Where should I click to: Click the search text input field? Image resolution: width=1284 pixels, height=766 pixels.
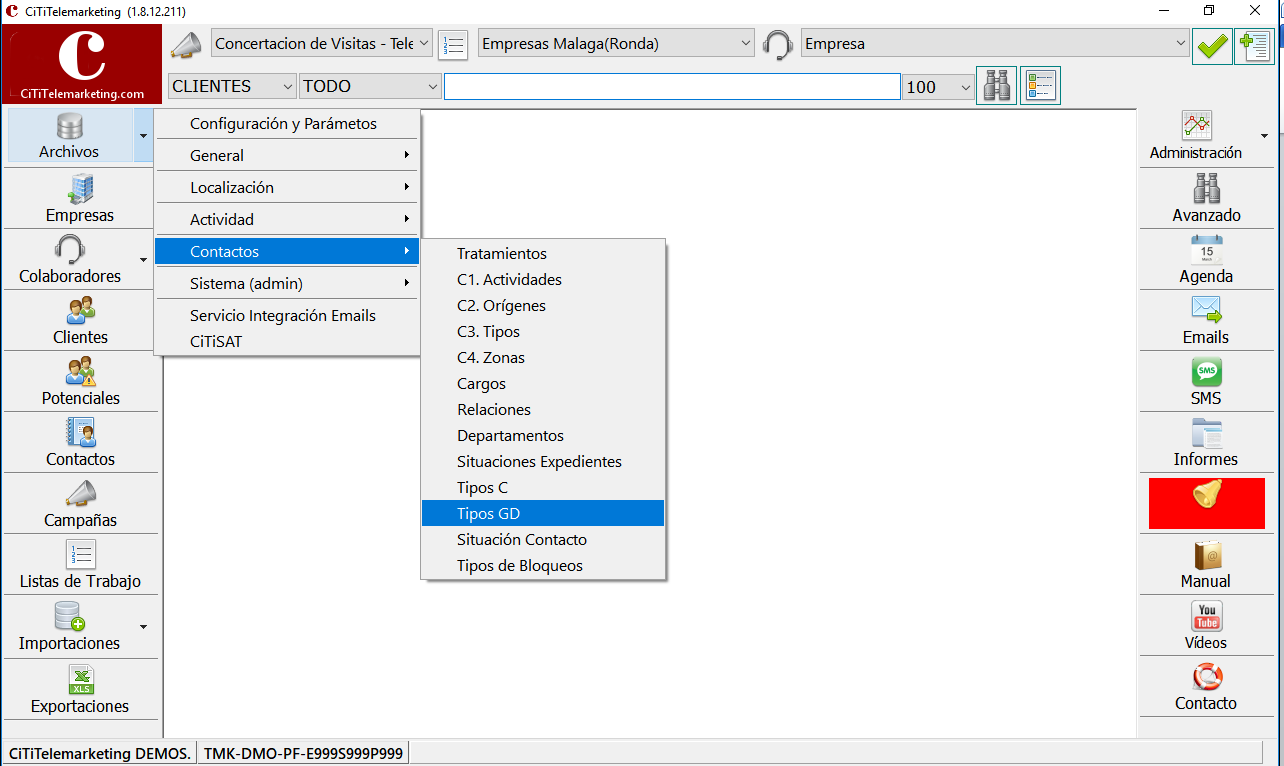pyautogui.click(x=672, y=87)
